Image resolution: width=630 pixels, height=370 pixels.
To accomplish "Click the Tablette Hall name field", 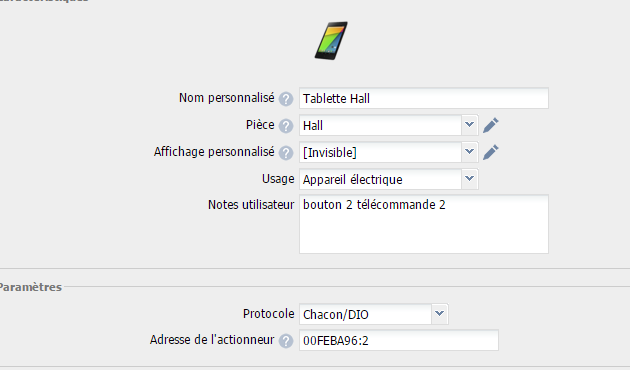I will click(424, 98).
